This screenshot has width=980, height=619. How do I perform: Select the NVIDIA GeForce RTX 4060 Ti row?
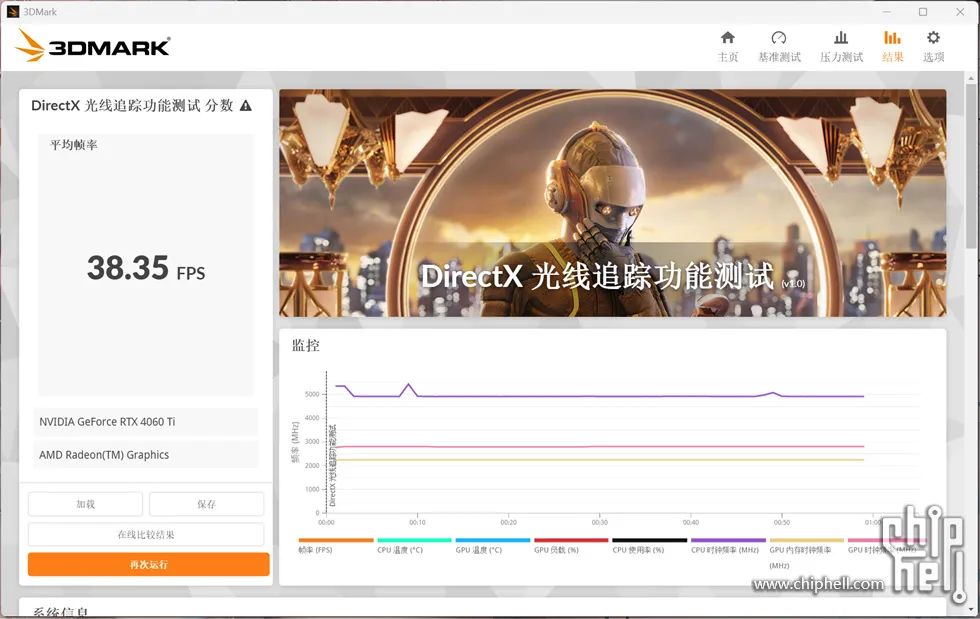click(146, 422)
